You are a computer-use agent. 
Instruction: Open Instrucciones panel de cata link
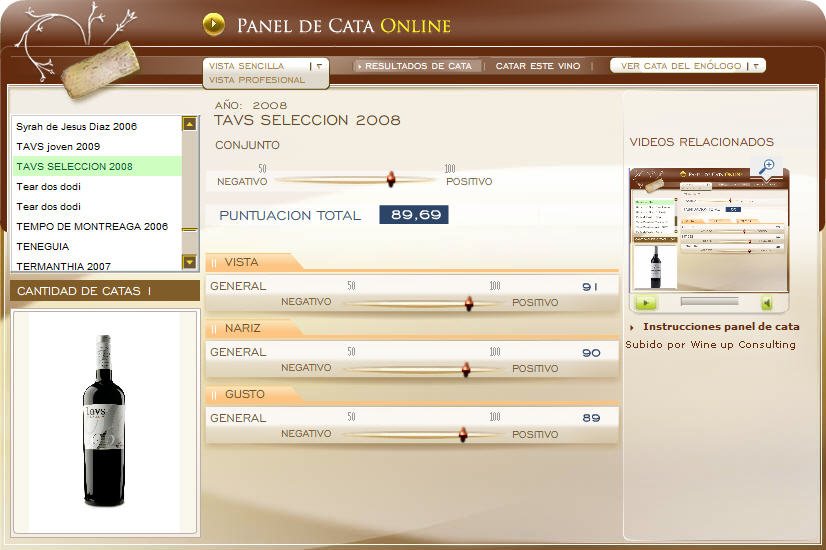[721, 327]
